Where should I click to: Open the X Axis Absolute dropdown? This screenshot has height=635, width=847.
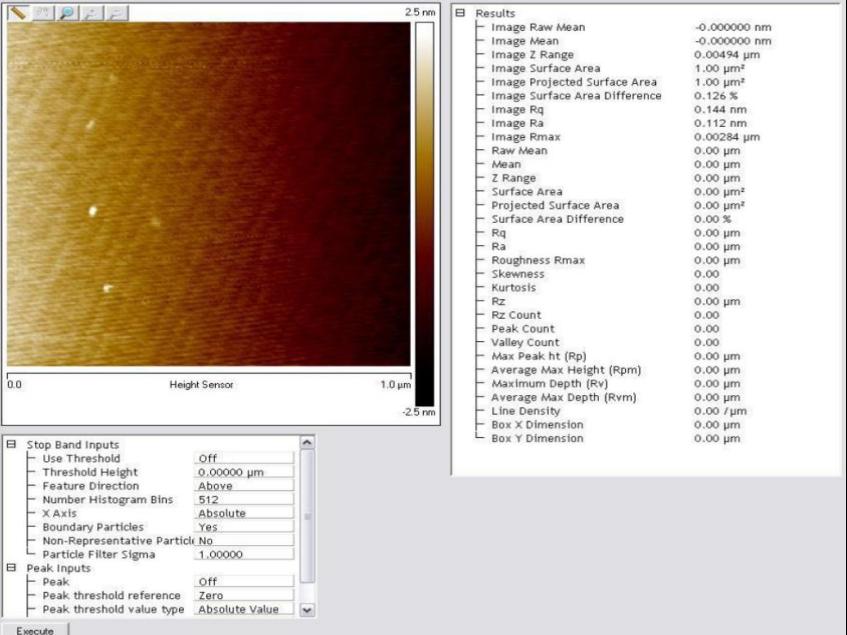[x=244, y=513]
